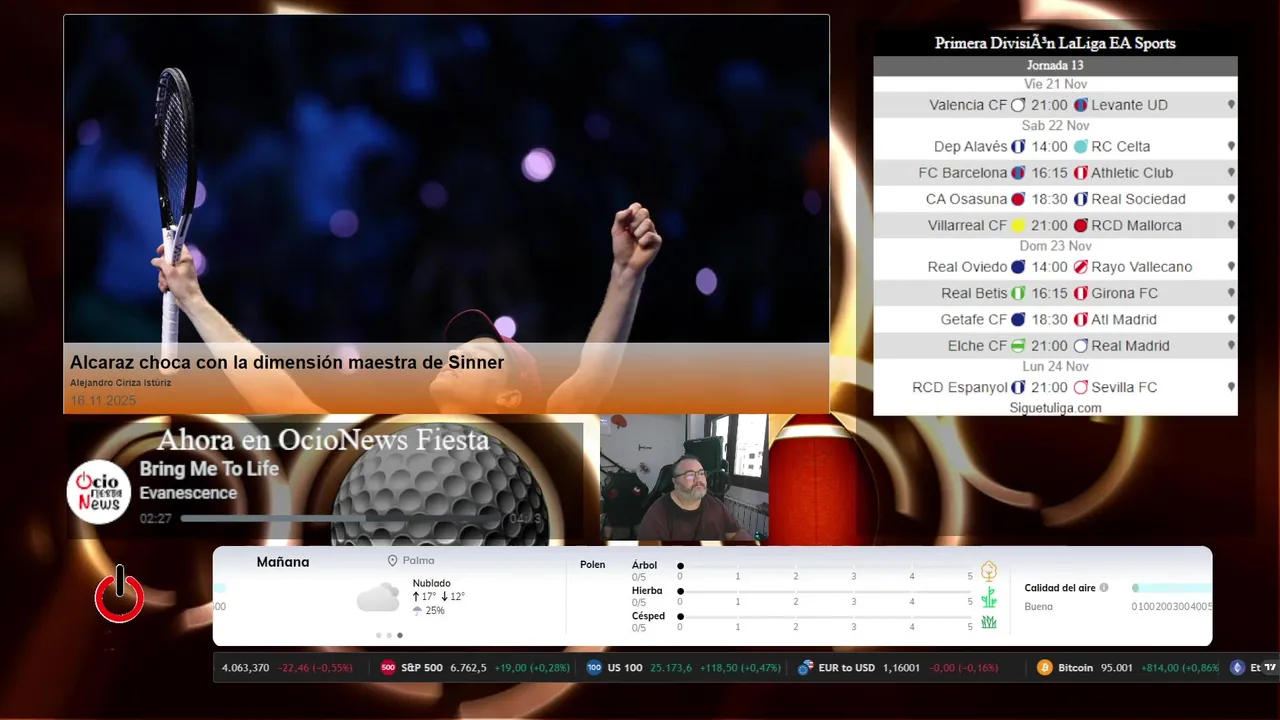This screenshot has height=720, width=1280.
Task: Click the Real Oviedo team badge
Action: (1018, 267)
